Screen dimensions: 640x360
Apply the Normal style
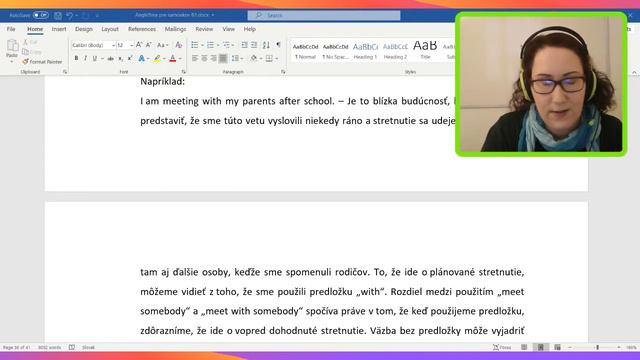[x=305, y=51]
